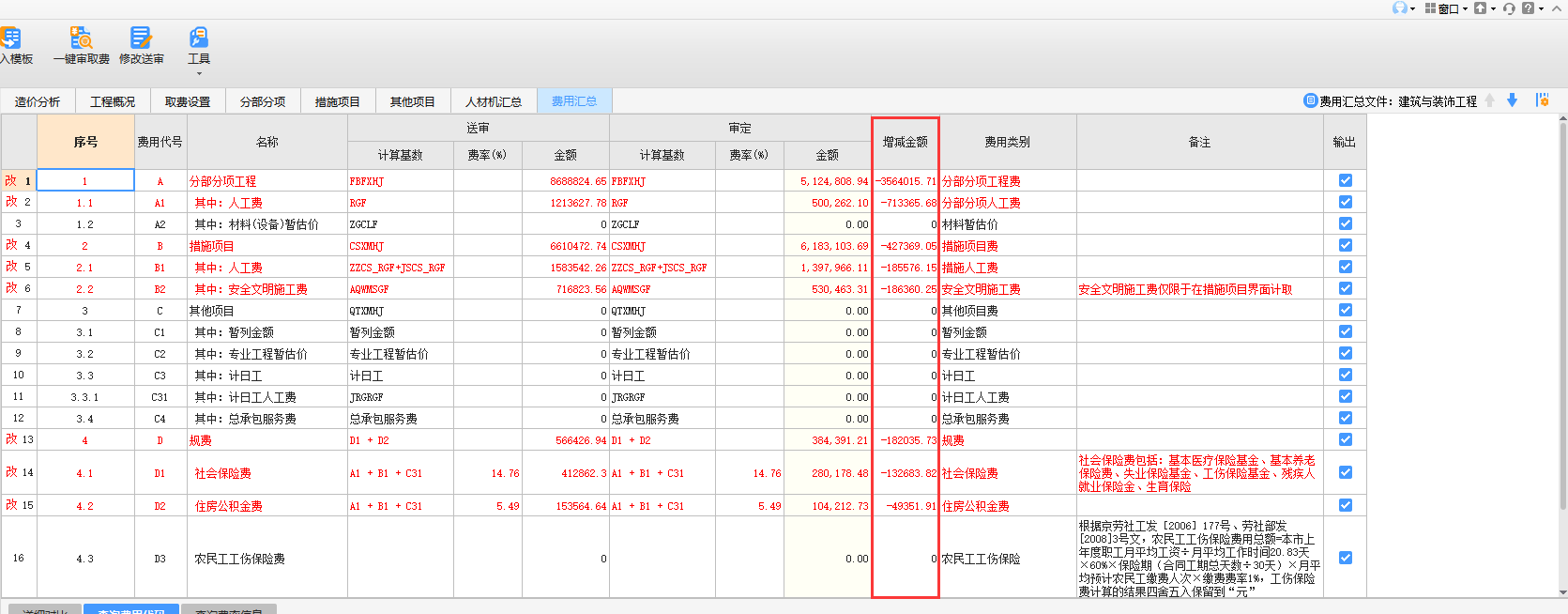This screenshot has height=614, width=1568.
Task: Click the column settings gear icon
Action: point(1542,100)
